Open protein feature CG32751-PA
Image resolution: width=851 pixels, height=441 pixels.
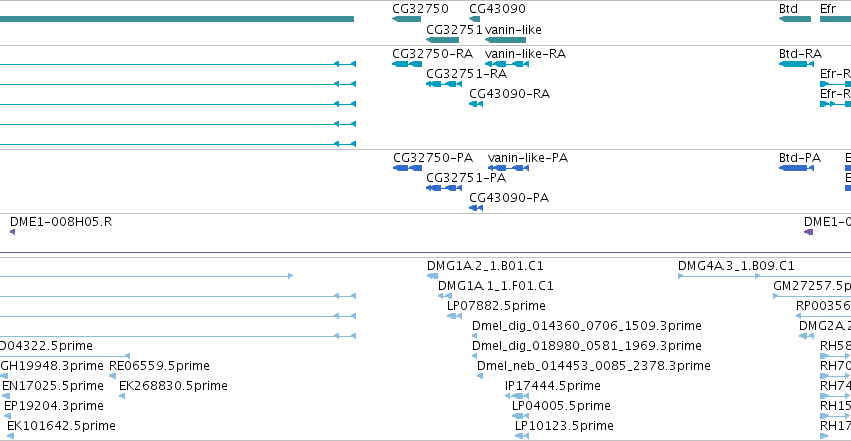466,178
